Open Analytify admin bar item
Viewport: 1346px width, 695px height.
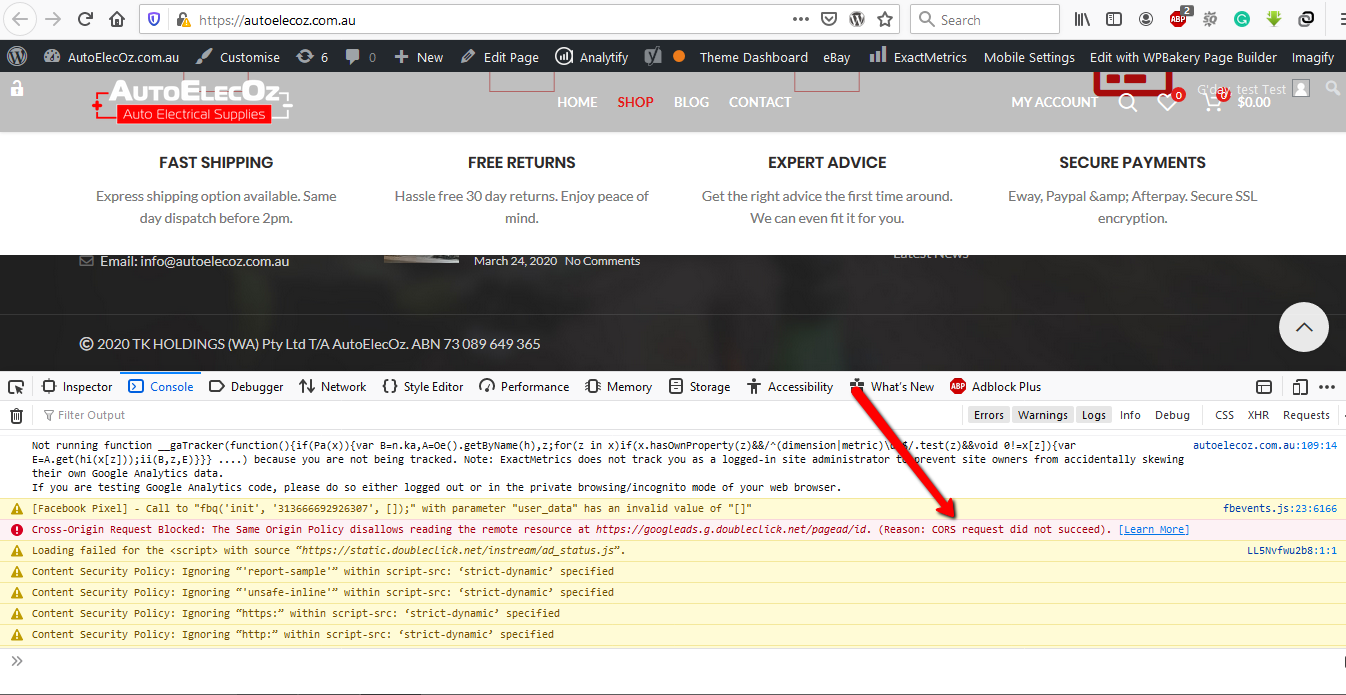click(592, 57)
